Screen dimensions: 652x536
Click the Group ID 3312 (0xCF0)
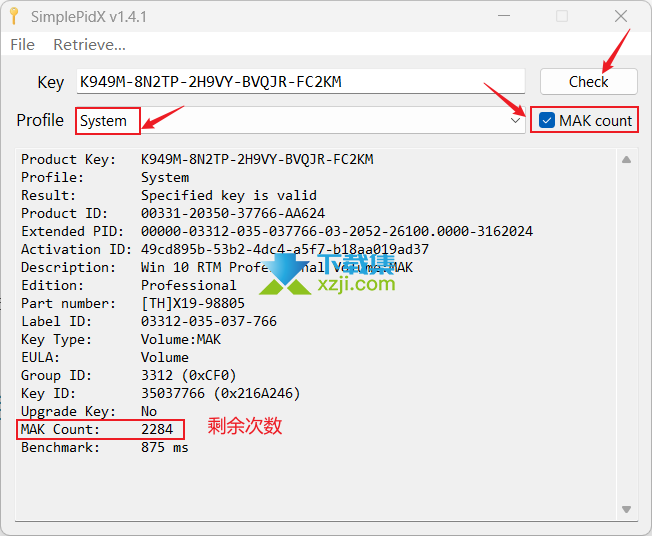[189, 375]
